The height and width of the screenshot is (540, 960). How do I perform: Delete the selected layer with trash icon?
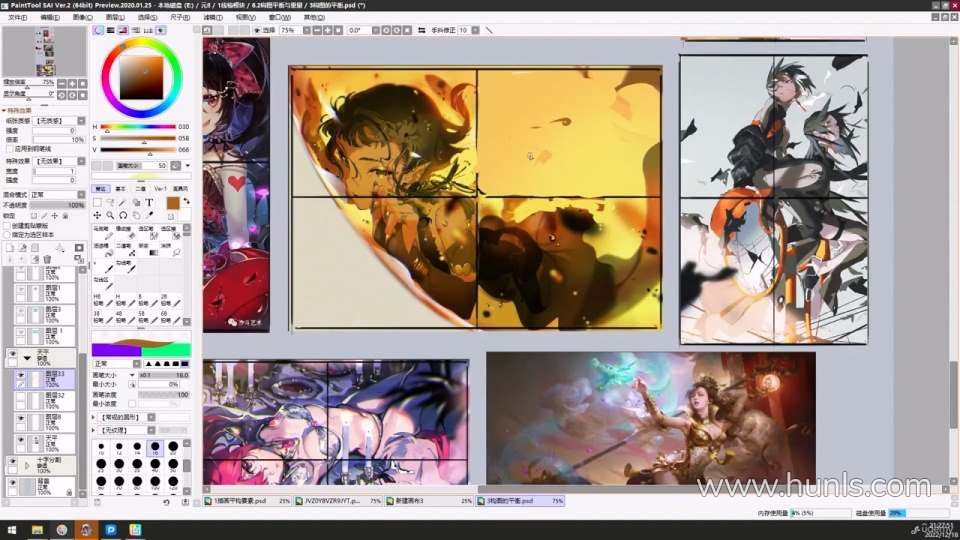(x=47, y=260)
